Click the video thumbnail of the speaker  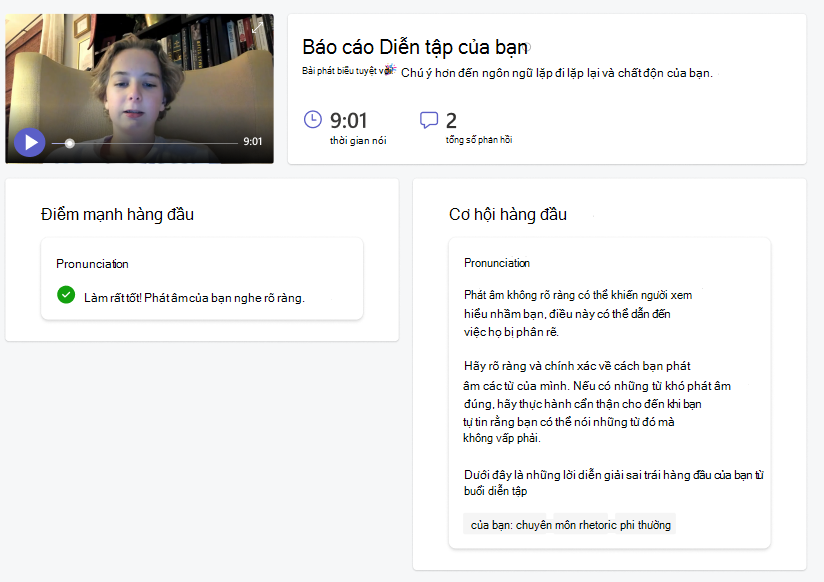pyautogui.click(x=139, y=88)
